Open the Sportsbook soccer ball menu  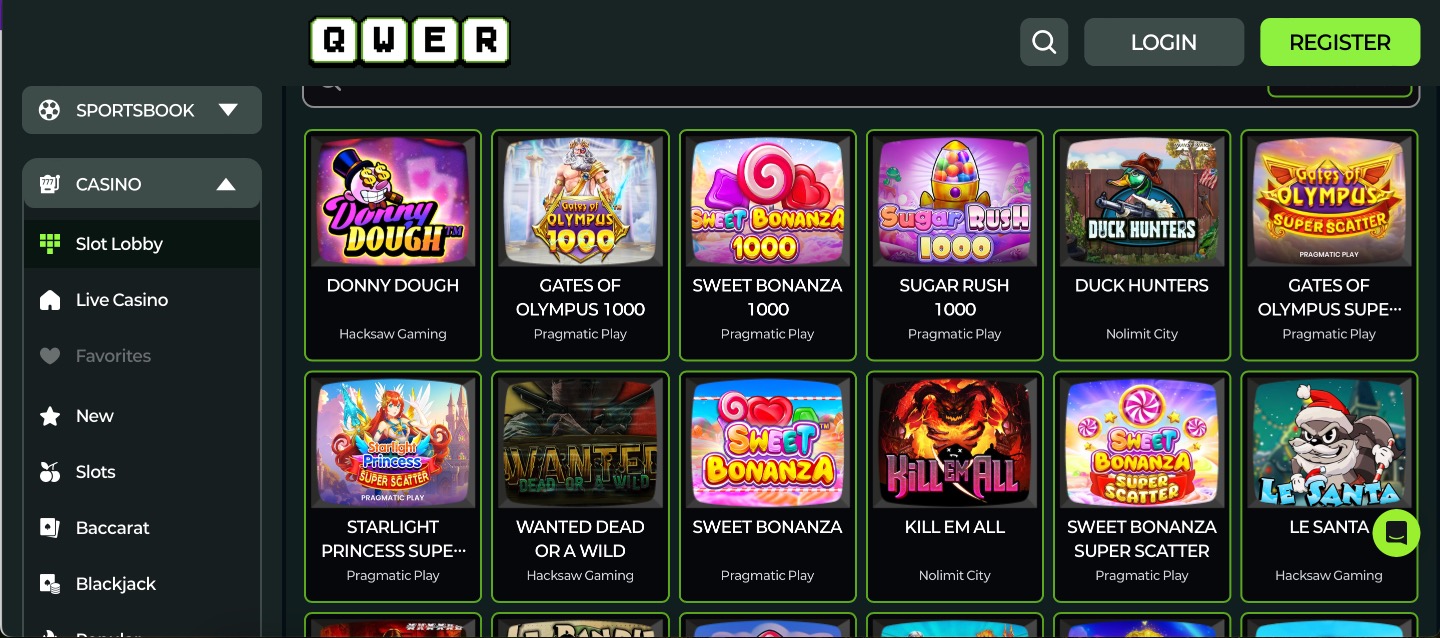[x=142, y=110]
